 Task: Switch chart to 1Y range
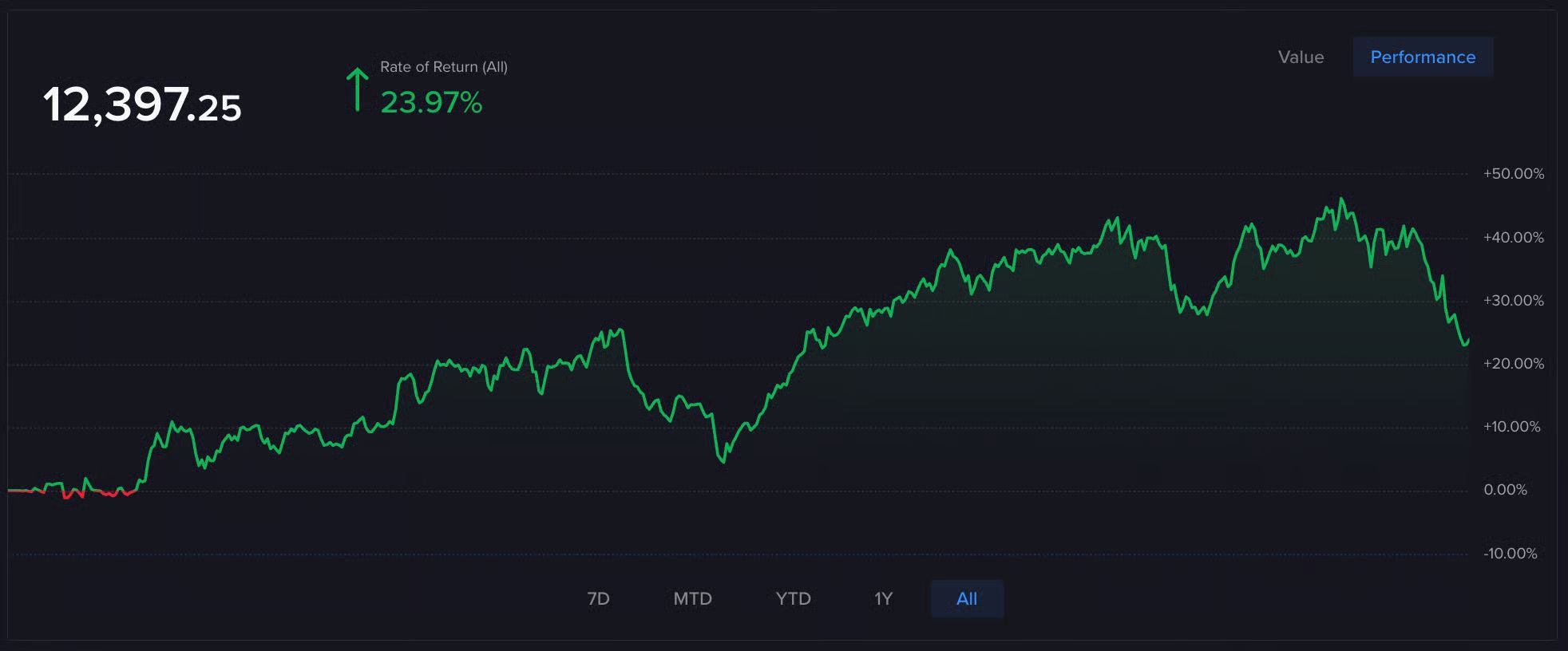883,598
